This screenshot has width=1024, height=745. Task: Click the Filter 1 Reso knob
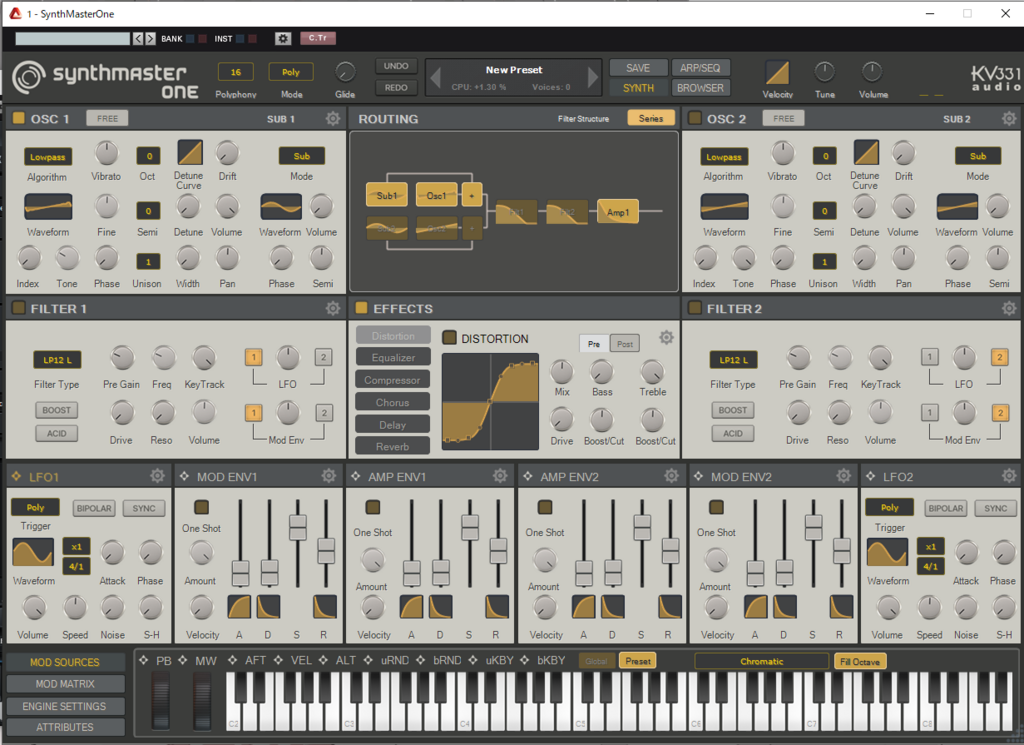(x=162, y=413)
